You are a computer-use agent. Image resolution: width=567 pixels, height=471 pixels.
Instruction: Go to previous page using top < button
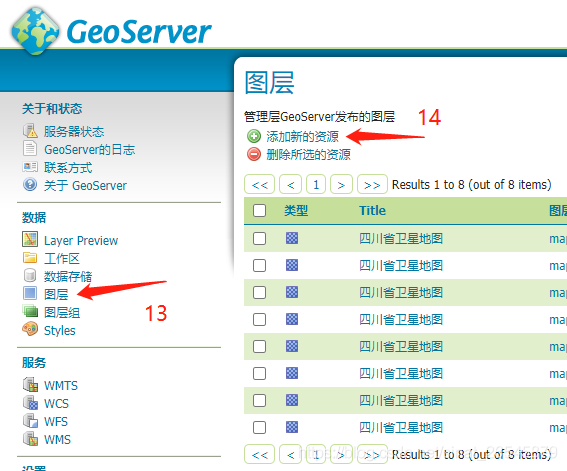(x=291, y=184)
